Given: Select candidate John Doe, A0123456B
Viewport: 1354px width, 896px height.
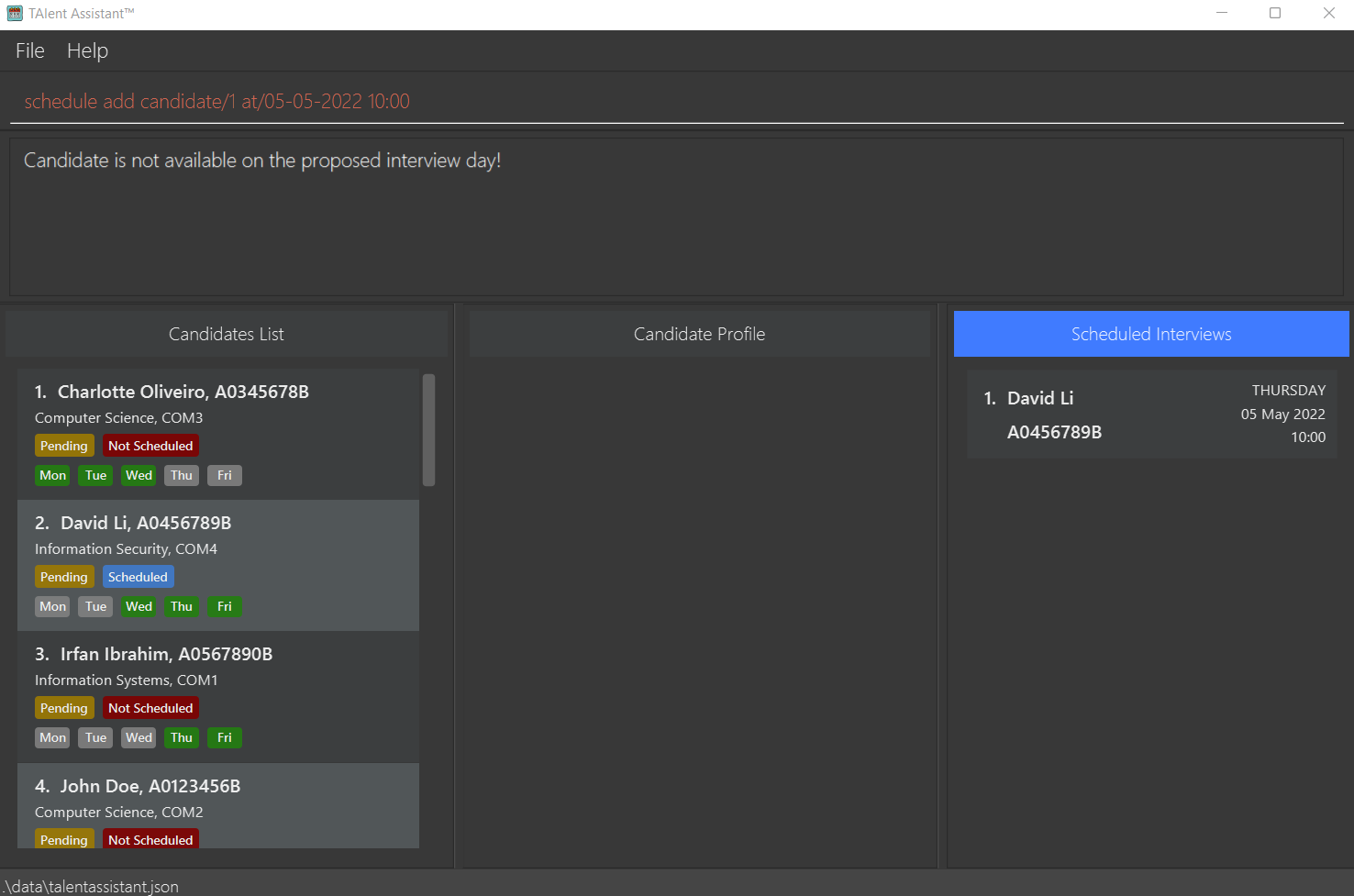Looking at the screenshot, I should point(218,806).
